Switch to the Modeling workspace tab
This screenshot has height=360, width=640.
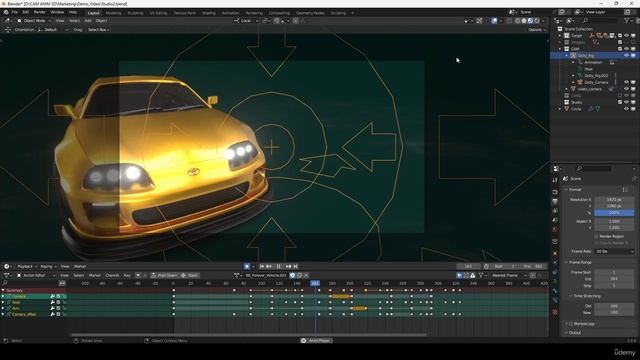pyautogui.click(x=113, y=13)
